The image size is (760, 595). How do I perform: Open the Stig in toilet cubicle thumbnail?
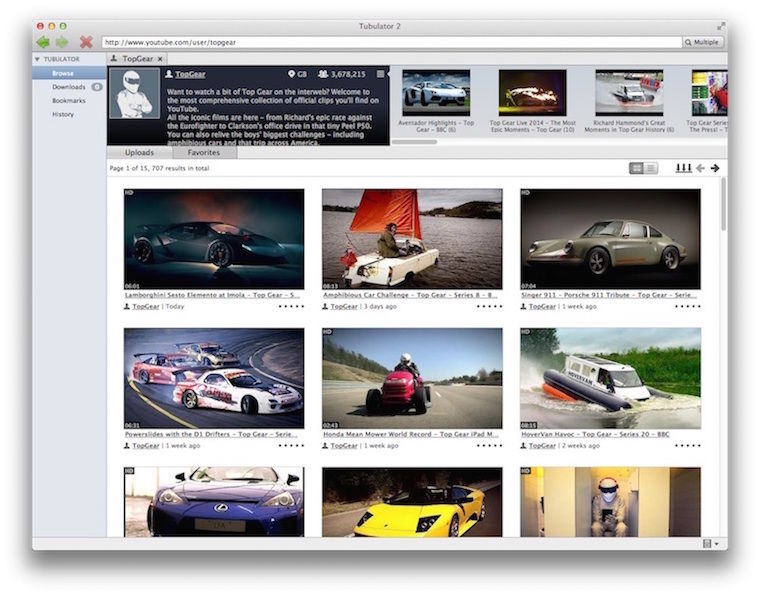[610, 501]
